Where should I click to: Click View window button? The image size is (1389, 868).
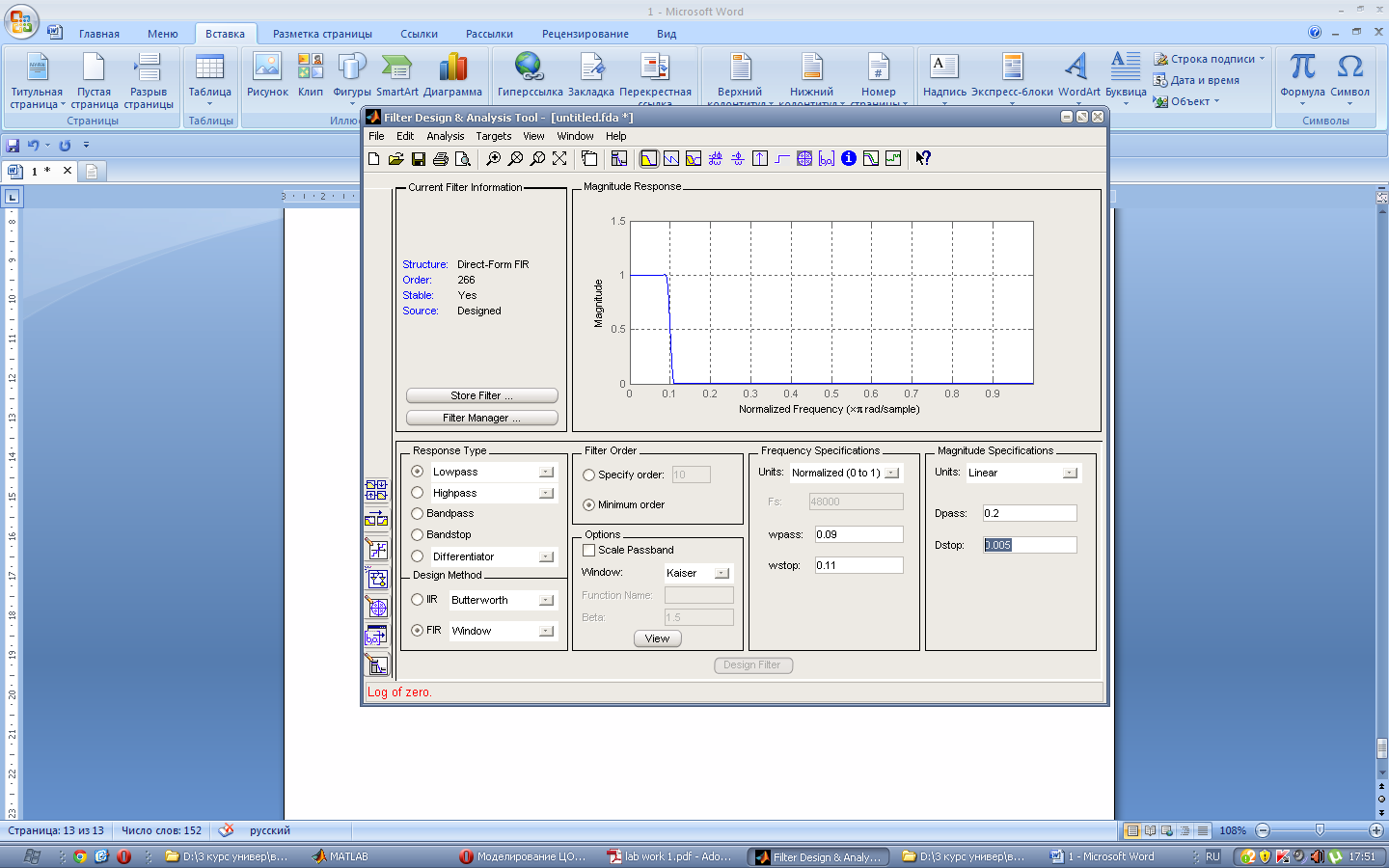coord(658,639)
